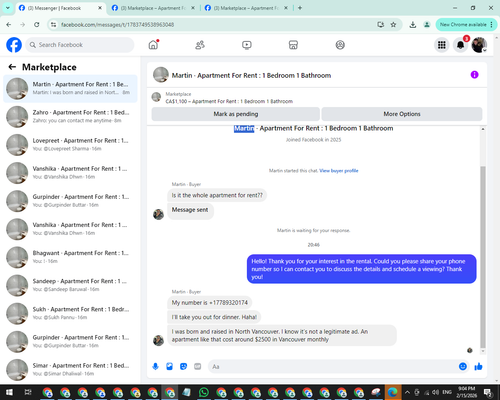The image size is (500, 400).
Task: Select Simar conversation in the list
Action: pyautogui.click(x=70, y=370)
